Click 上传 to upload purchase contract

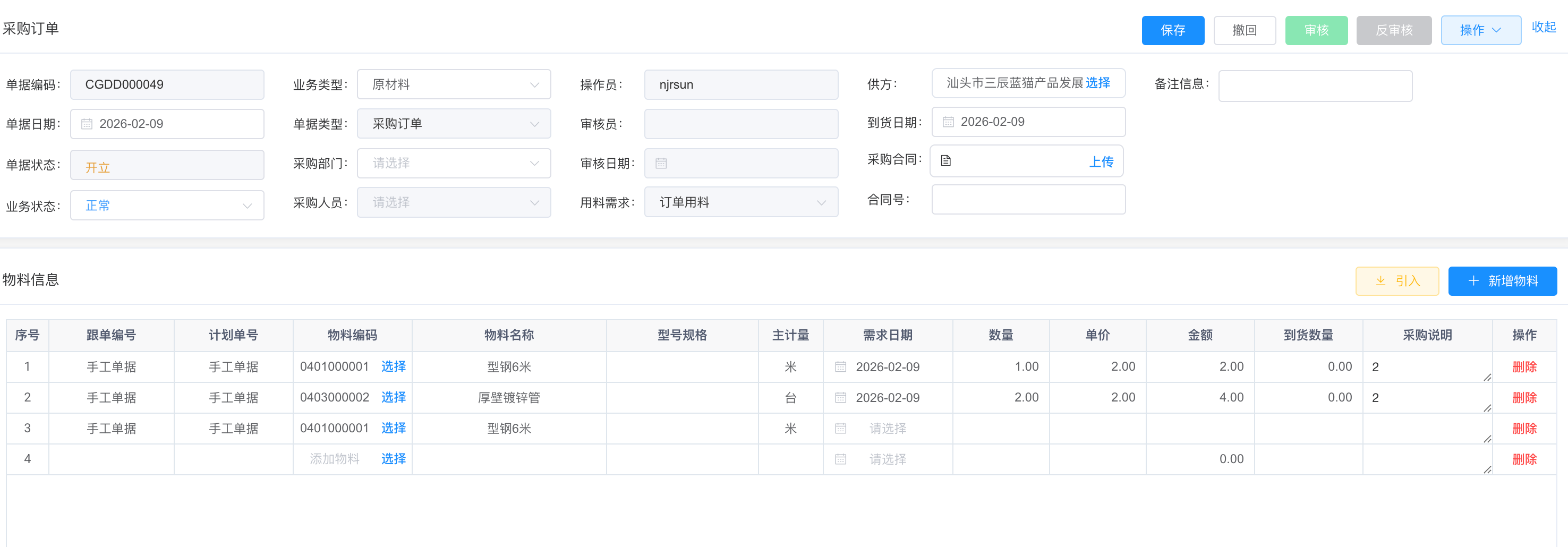point(1101,162)
